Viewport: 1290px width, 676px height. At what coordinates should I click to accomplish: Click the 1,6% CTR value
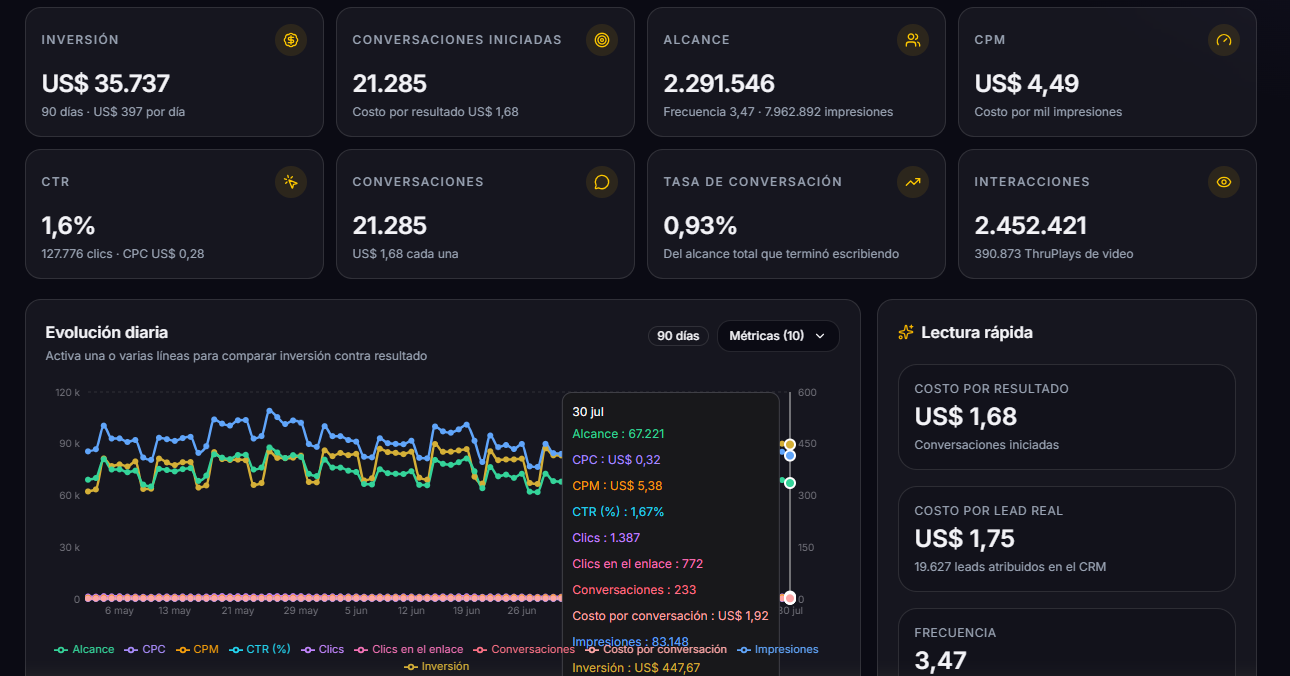(x=68, y=225)
